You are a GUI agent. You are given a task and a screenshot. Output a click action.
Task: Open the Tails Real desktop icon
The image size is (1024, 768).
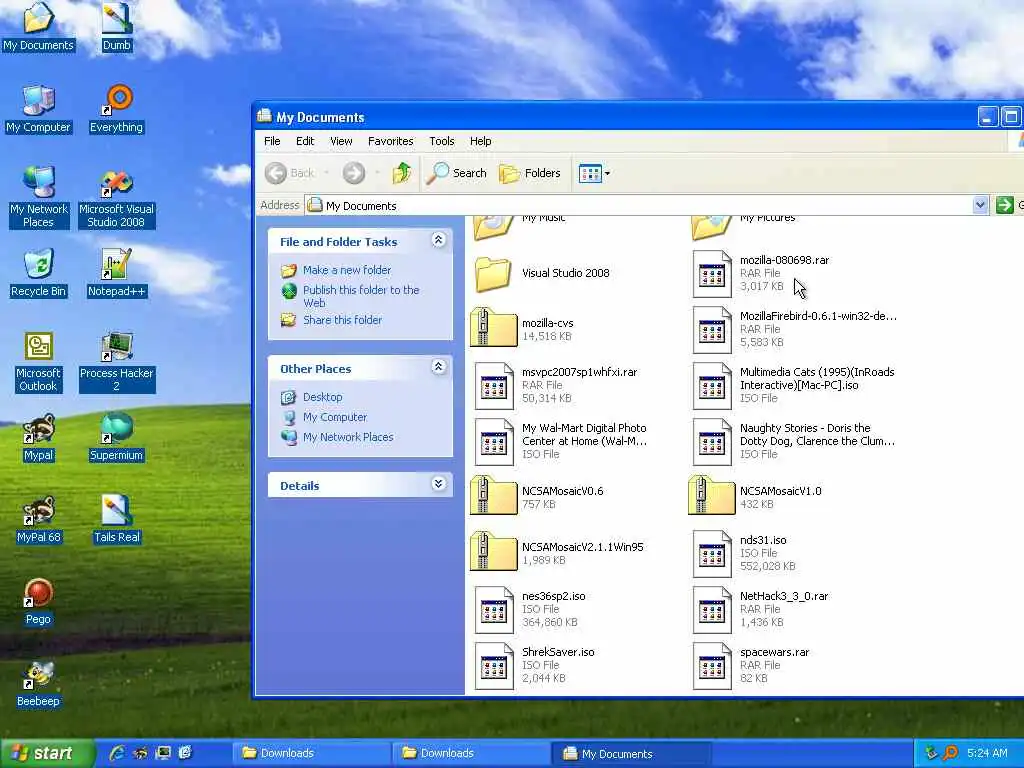[116, 519]
